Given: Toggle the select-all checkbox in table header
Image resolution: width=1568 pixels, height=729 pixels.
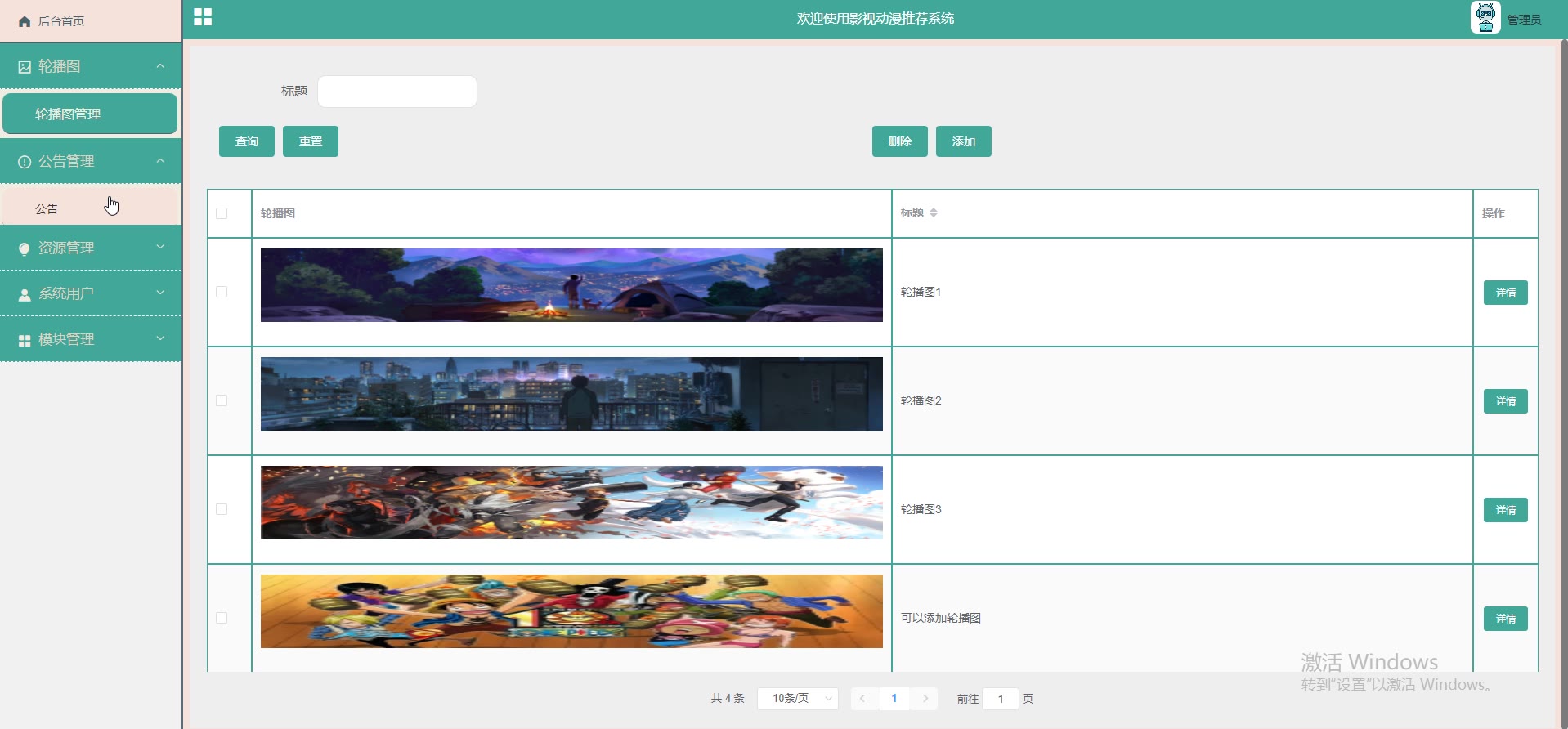Looking at the screenshot, I should (x=222, y=213).
